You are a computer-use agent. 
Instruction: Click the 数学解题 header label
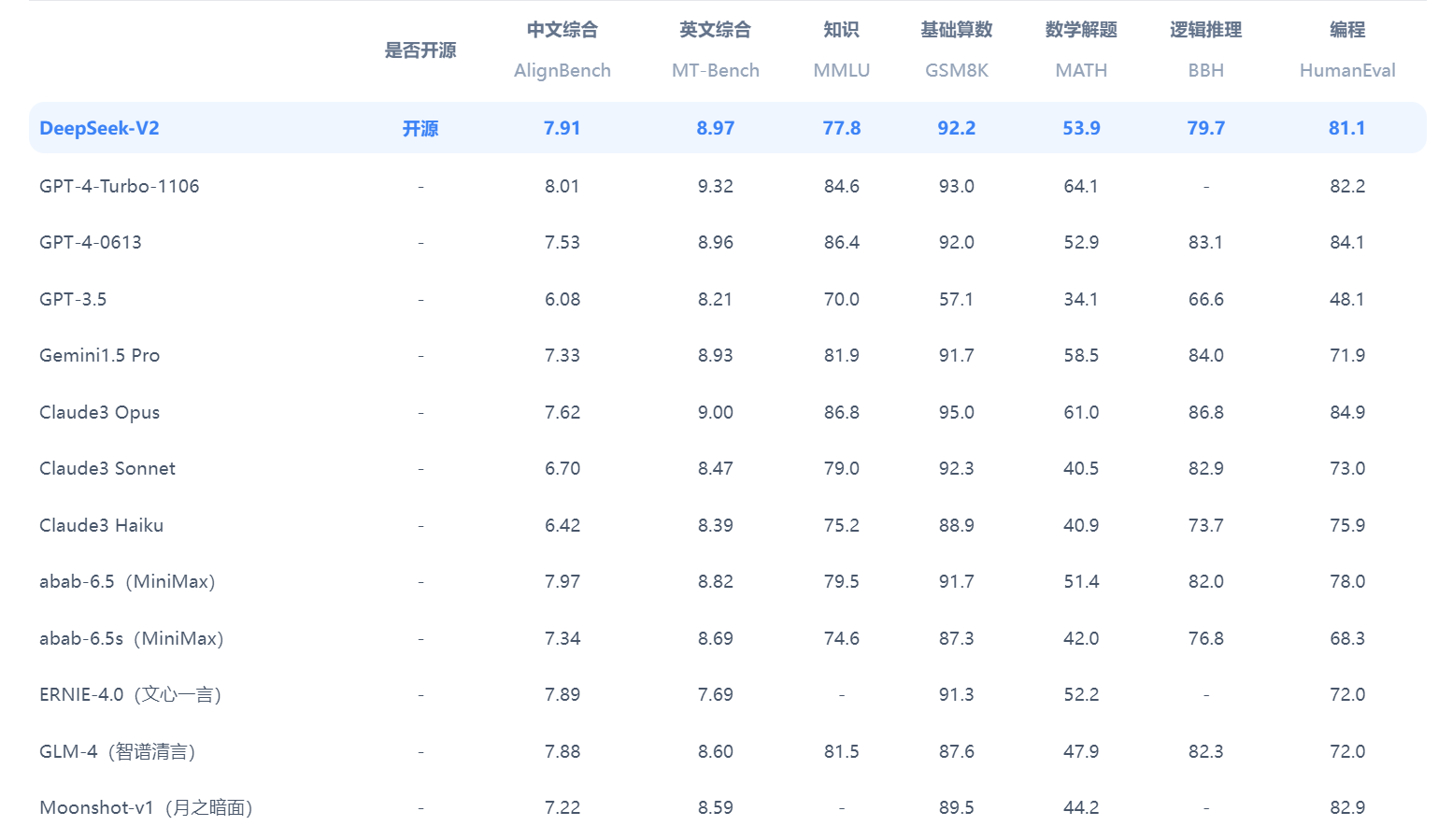coord(1081,30)
